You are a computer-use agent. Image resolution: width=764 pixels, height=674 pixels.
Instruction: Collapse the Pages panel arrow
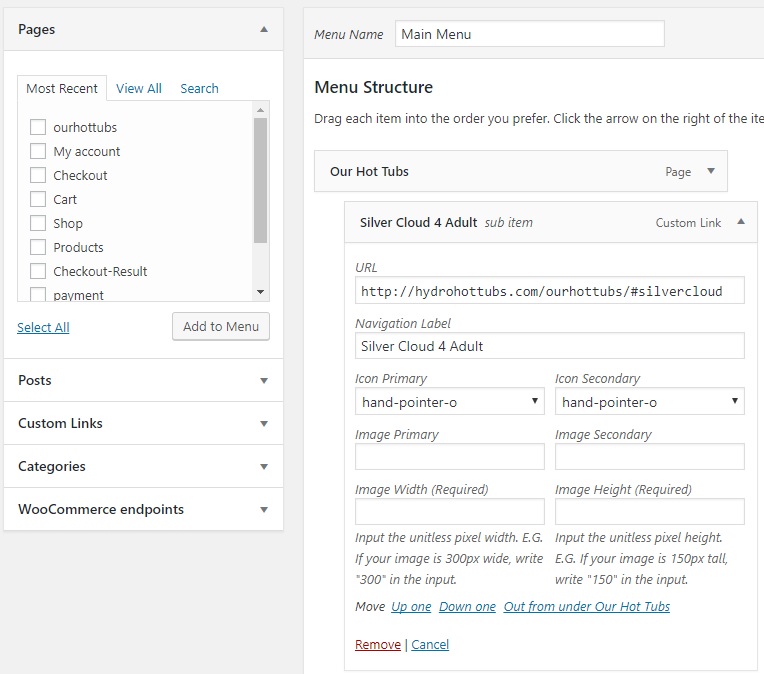pyautogui.click(x=264, y=30)
